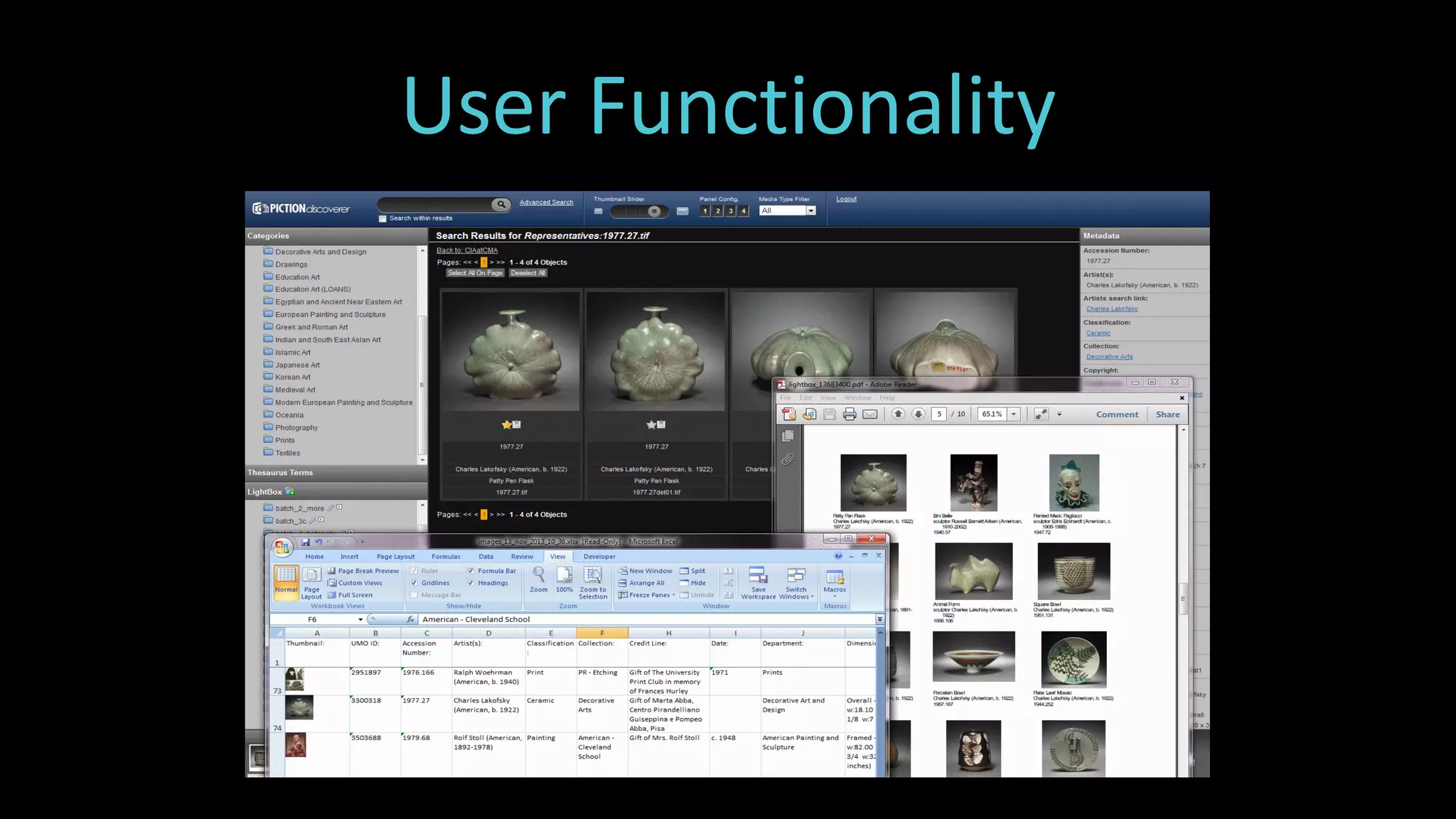
Task: Uncheck the Formula Bar checkbox
Action: 471,571
